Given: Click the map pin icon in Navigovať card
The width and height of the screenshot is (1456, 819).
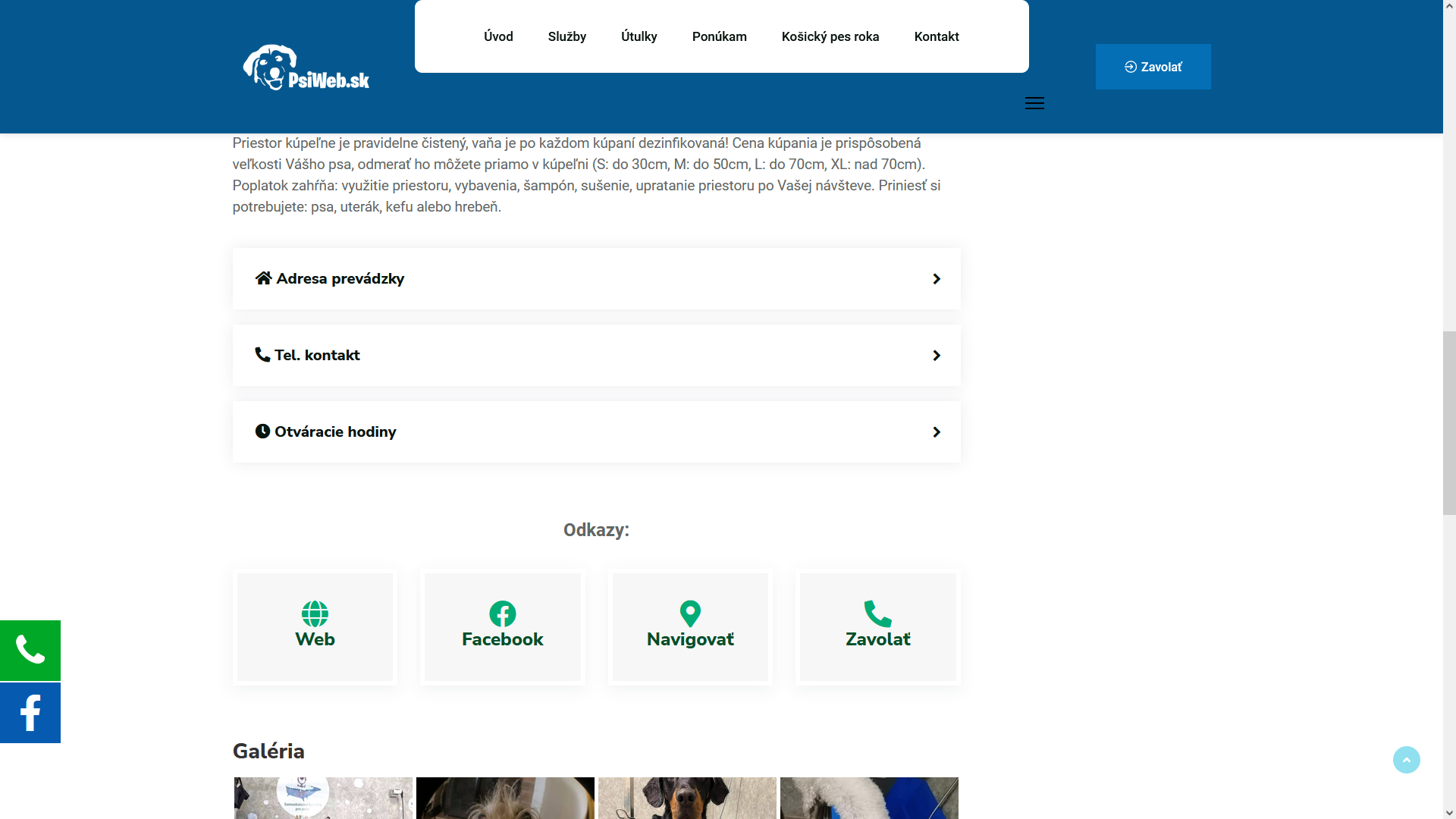Looking at the screenshot, I should pyautogui.click(x=690, y=613).
